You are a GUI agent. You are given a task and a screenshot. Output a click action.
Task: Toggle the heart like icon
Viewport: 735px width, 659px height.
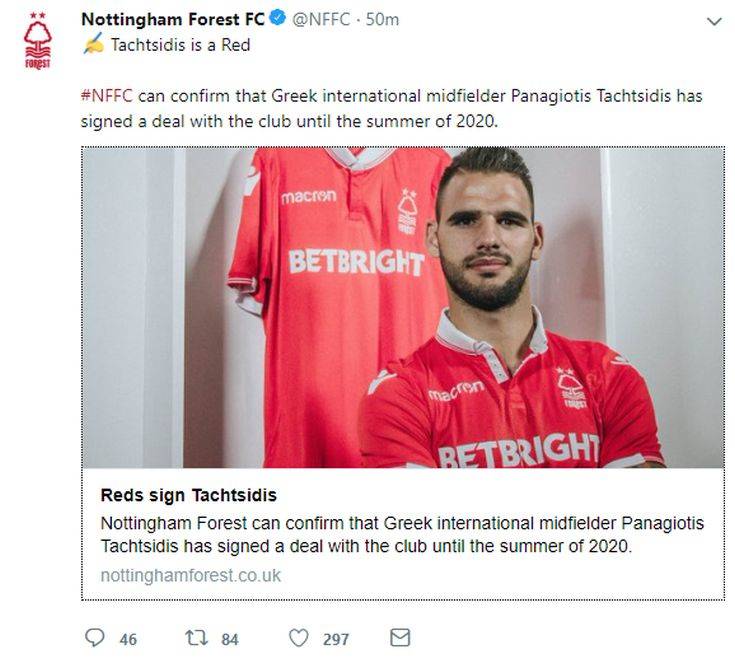[298, 638]
